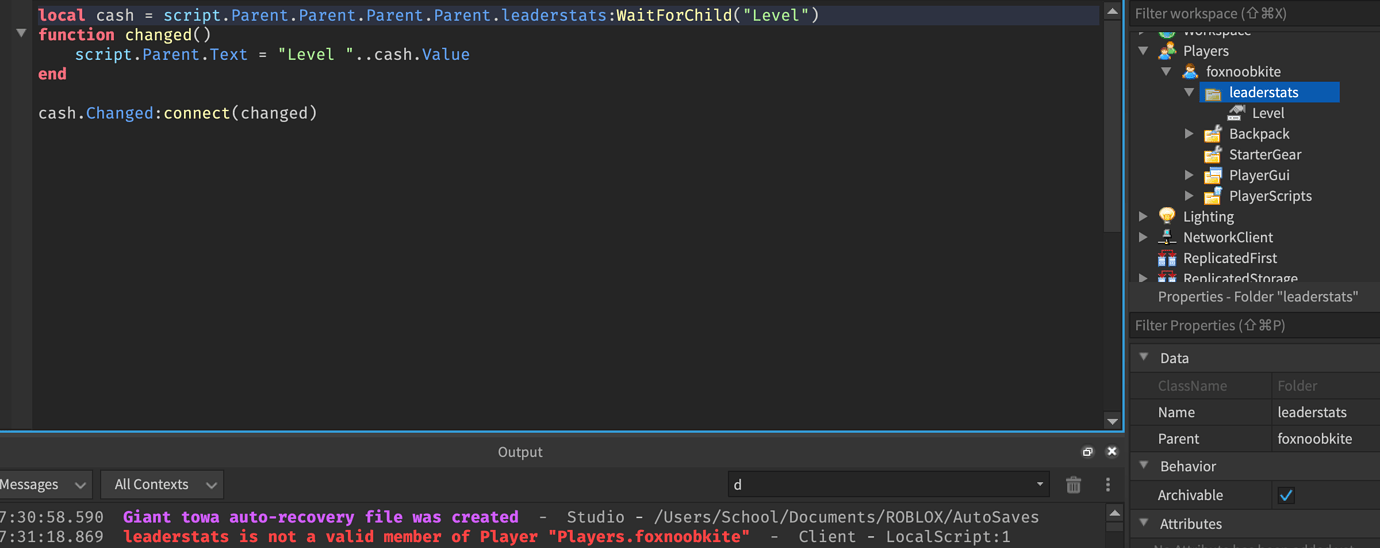Collapse the Players tree node
Screen dimensions: 1380x548
tap(1144, 51)
